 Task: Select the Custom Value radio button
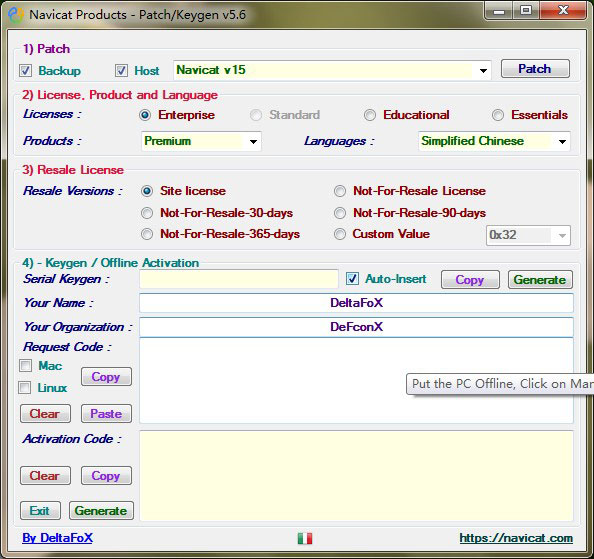click(340, 234)
